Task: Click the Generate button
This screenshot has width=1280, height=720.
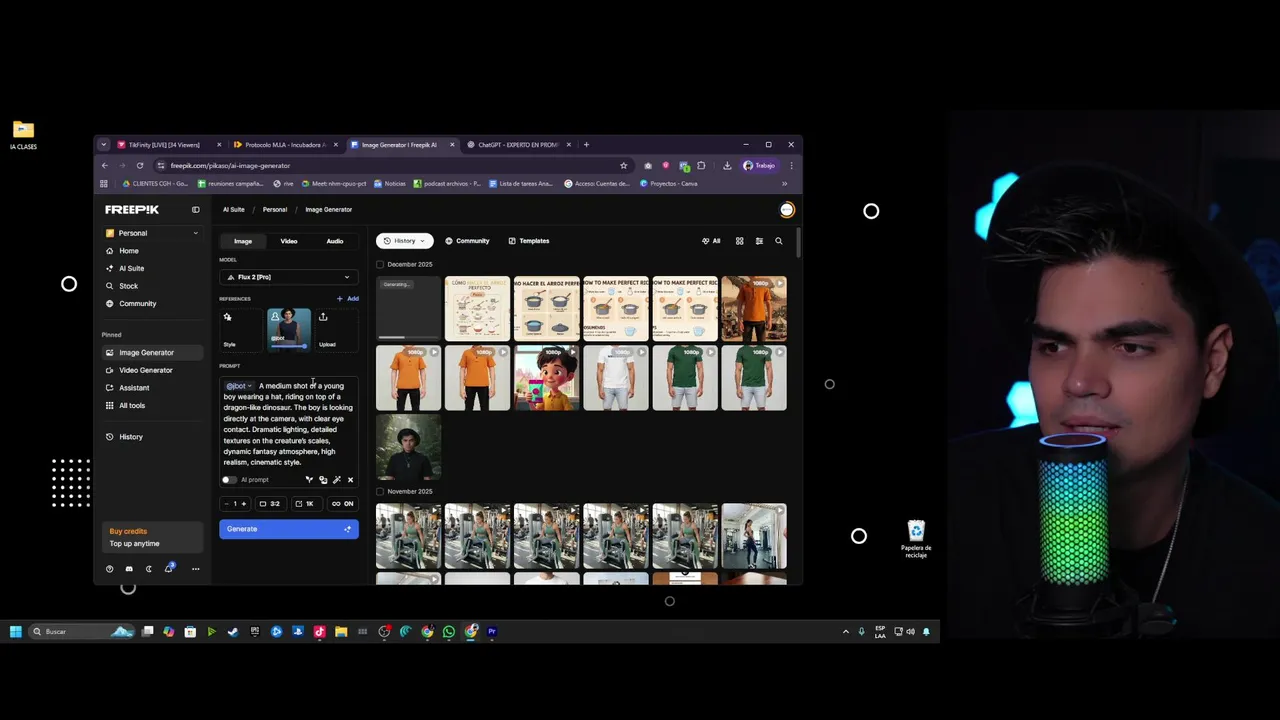Action: [289, 529]
